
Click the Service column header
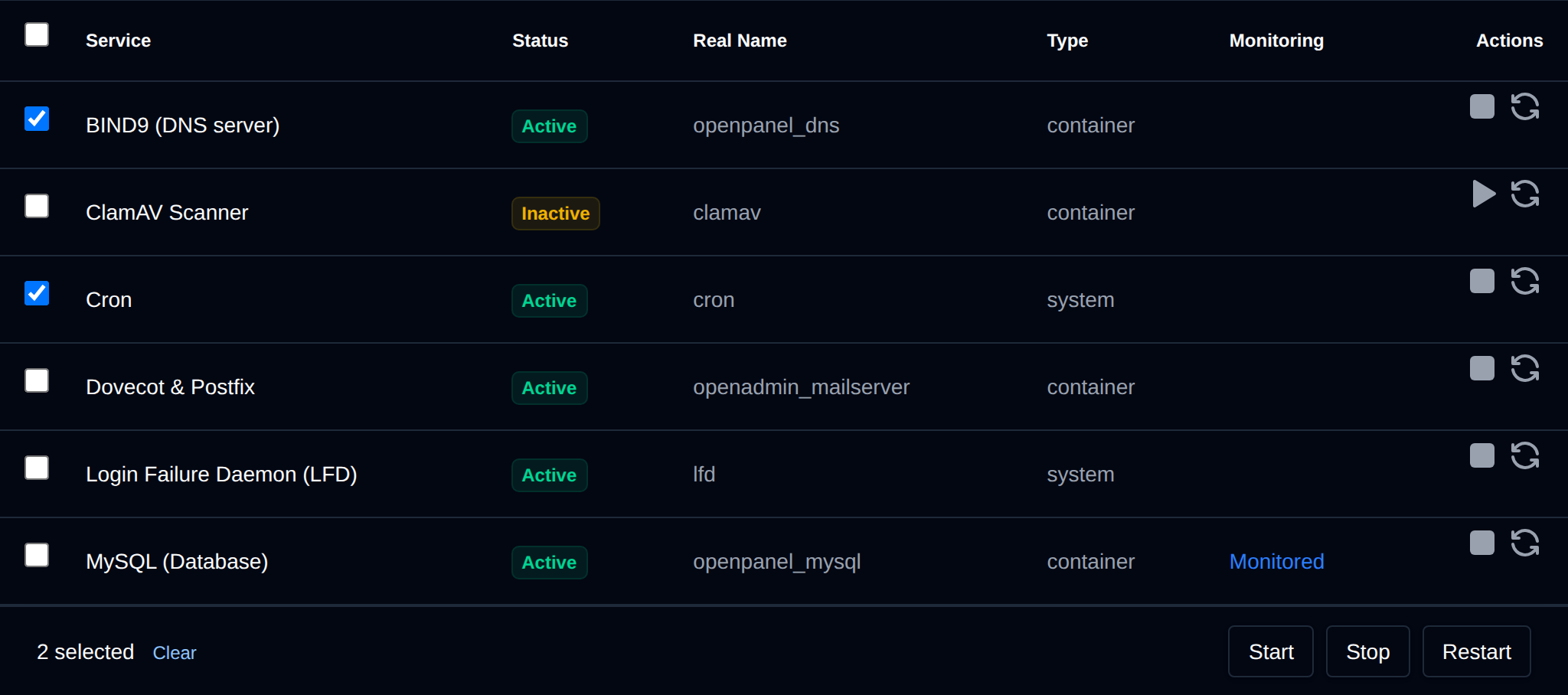(x=118, y=41)
